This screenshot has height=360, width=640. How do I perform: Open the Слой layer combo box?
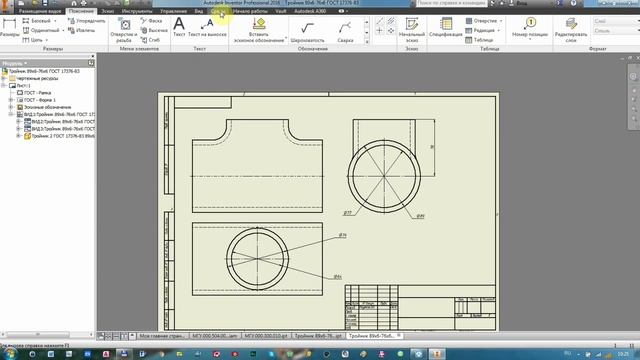[x=616, y=21]
